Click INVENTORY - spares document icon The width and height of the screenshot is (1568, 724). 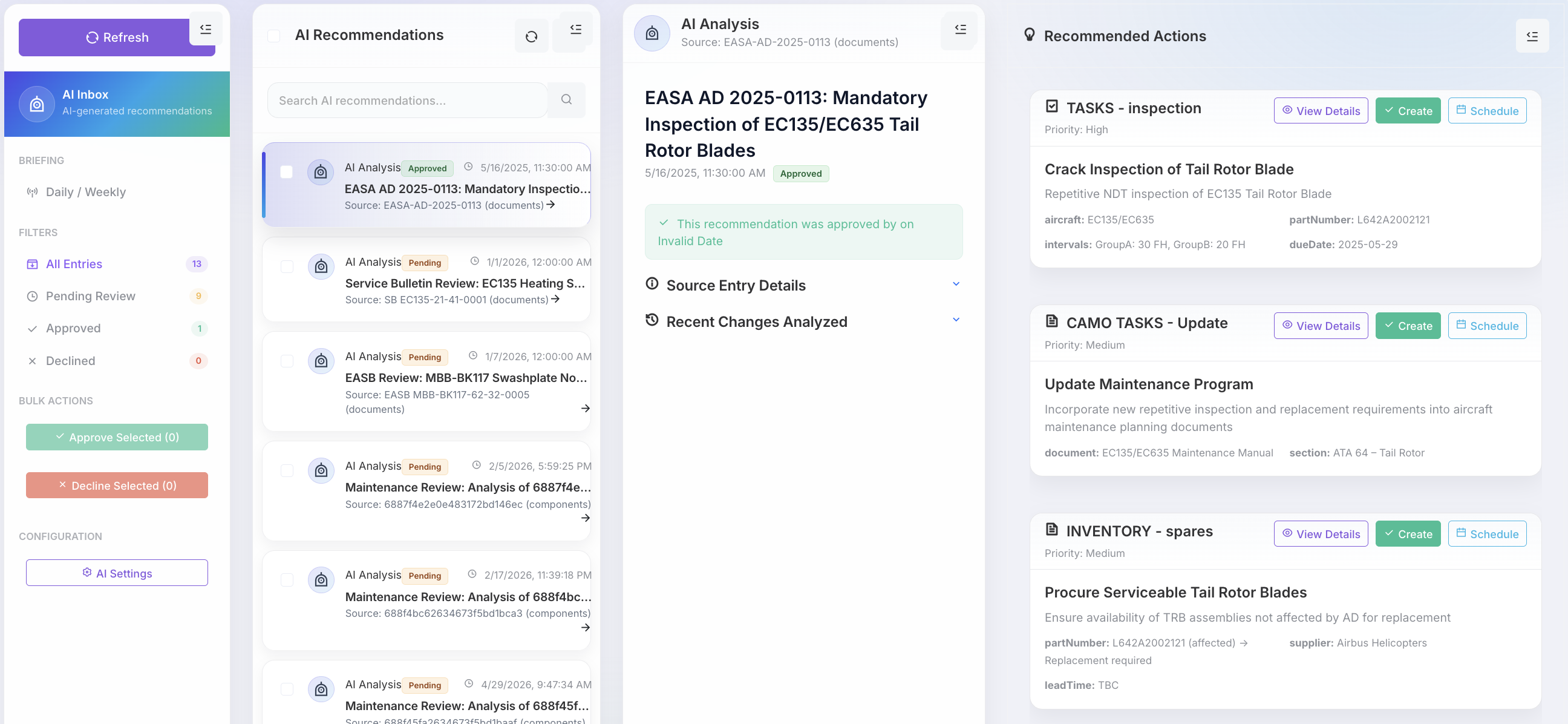(1051, 529)
